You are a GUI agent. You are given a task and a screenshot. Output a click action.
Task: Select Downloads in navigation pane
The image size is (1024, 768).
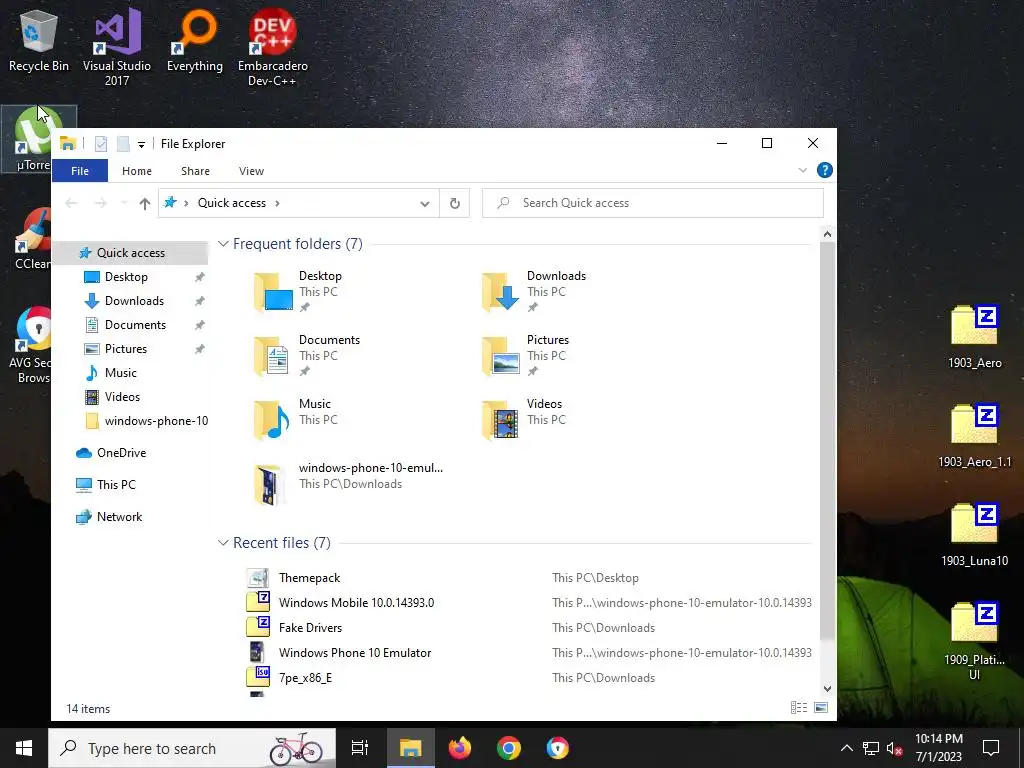135,301
